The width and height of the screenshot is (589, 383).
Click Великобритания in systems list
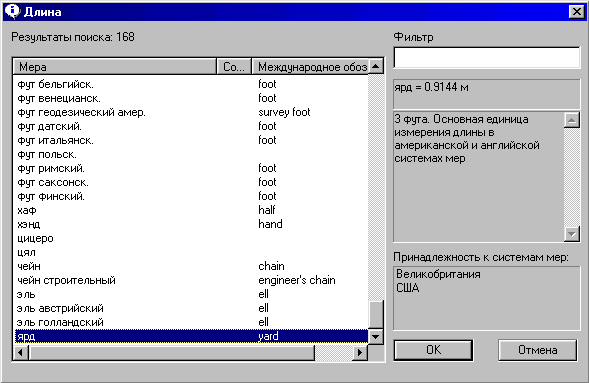click(x=438, y=274)
